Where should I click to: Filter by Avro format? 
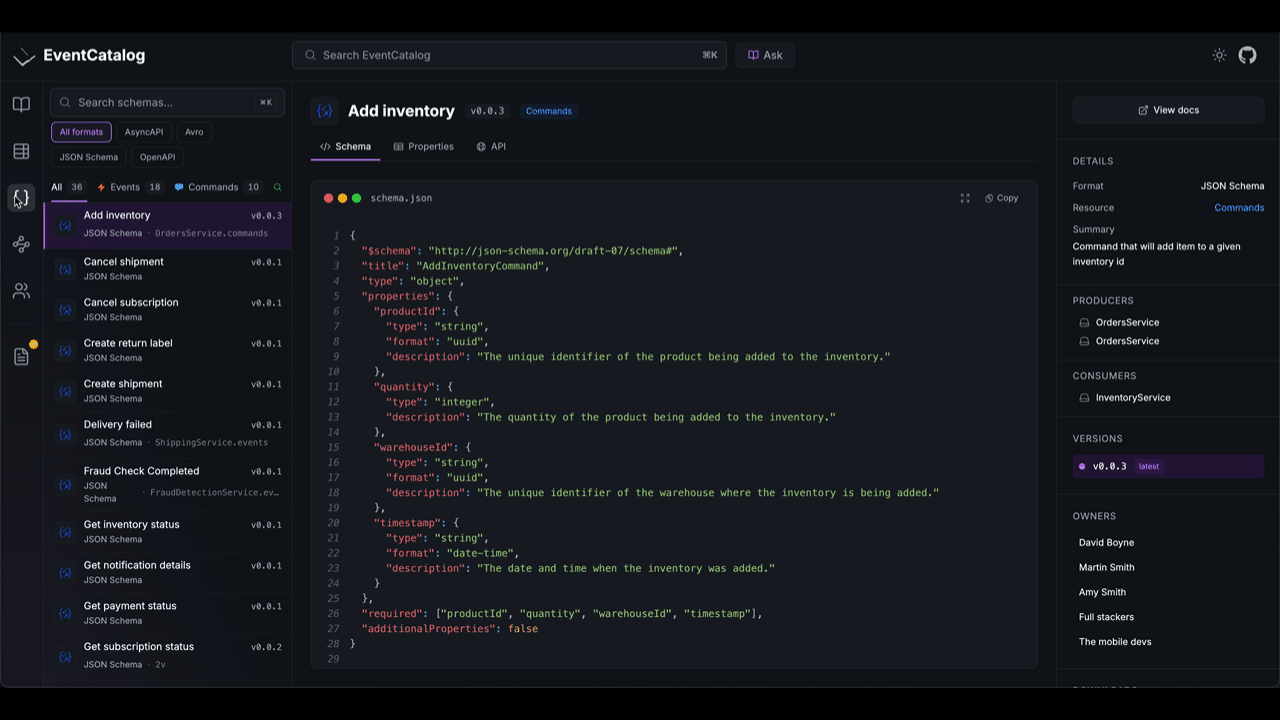tap(194, 132)
